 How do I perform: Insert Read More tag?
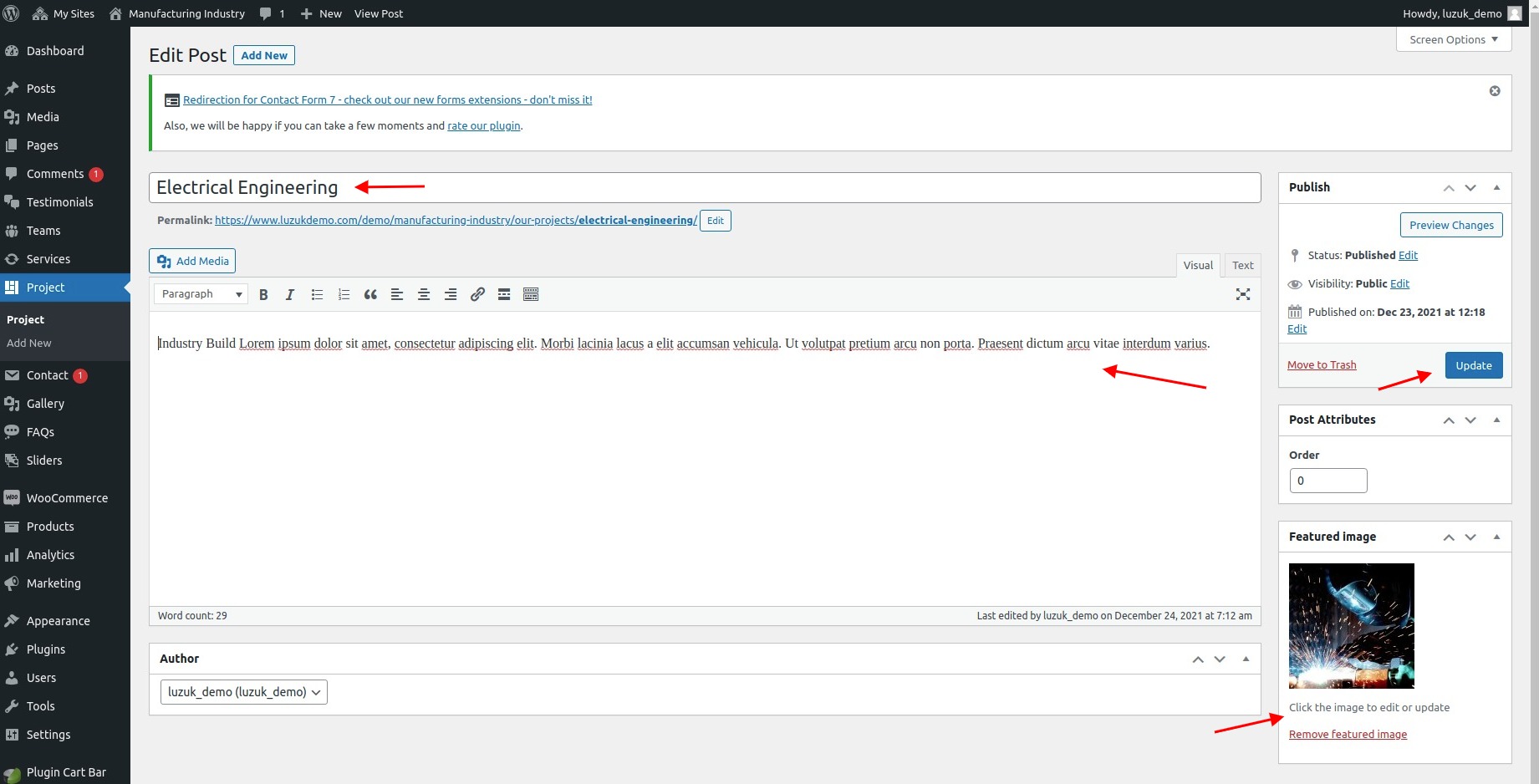point(504,294)
